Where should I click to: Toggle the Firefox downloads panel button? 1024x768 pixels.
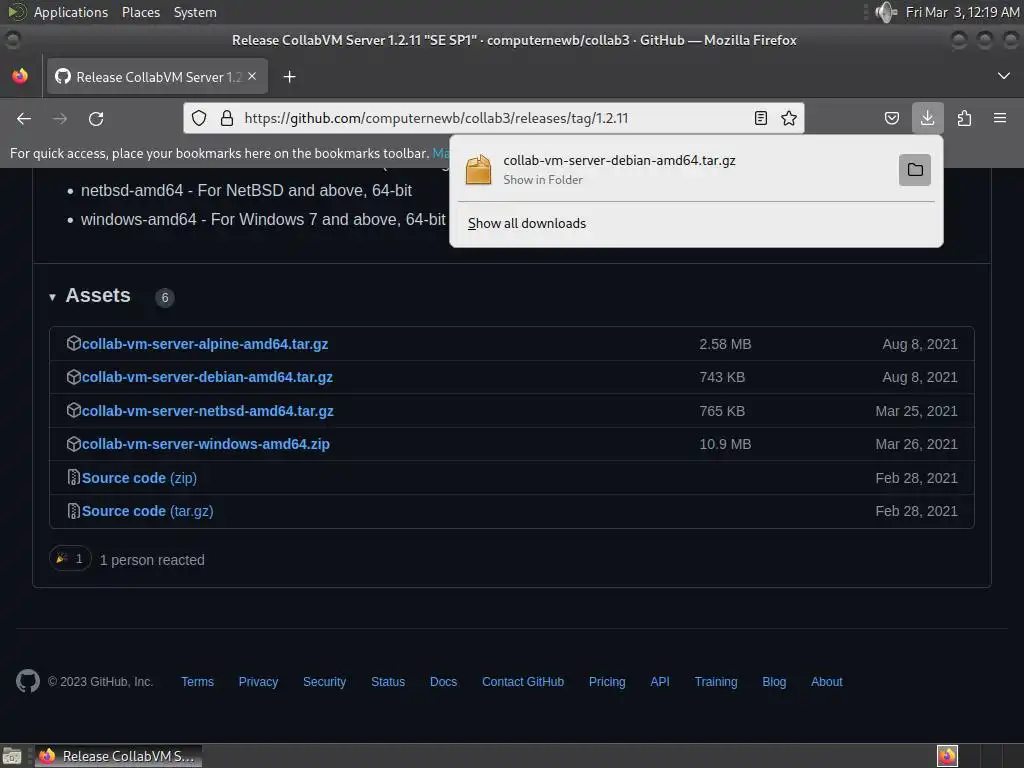pyautogui.click(x=927, y=118)
